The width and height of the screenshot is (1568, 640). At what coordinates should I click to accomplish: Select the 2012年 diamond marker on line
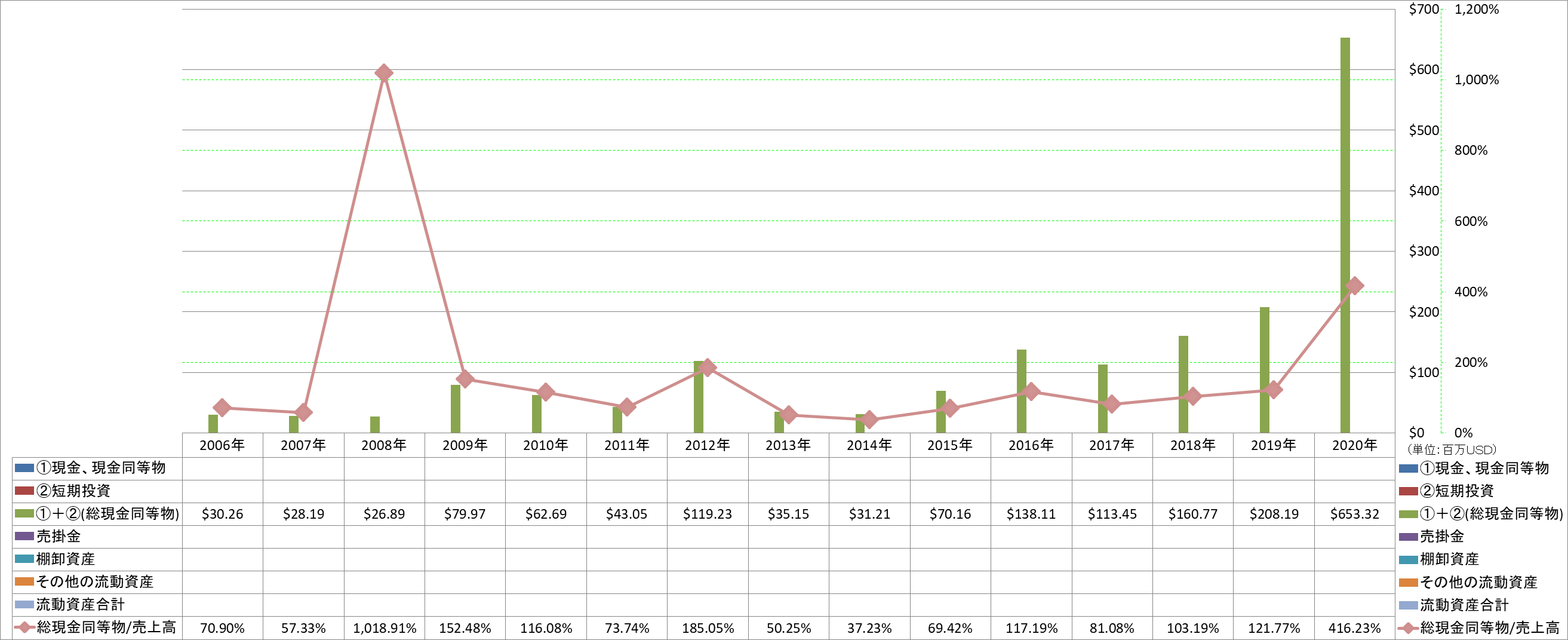[x=708, y=367]
